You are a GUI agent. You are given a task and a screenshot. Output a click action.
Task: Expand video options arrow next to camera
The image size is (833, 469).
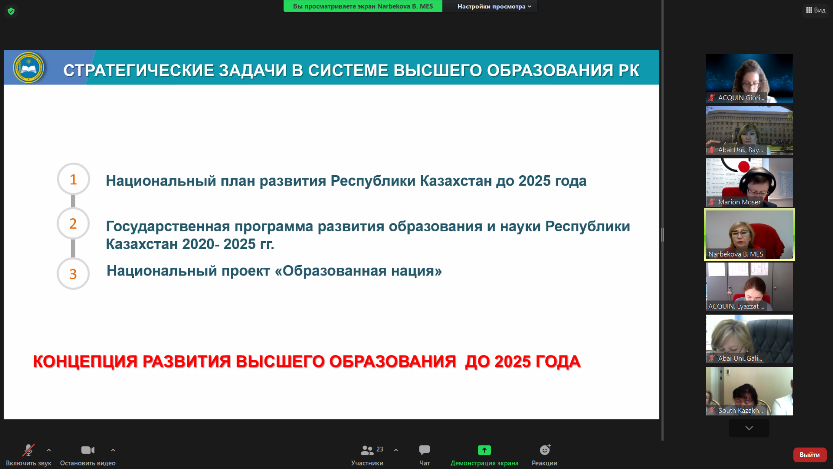click(x=113, y=449)
